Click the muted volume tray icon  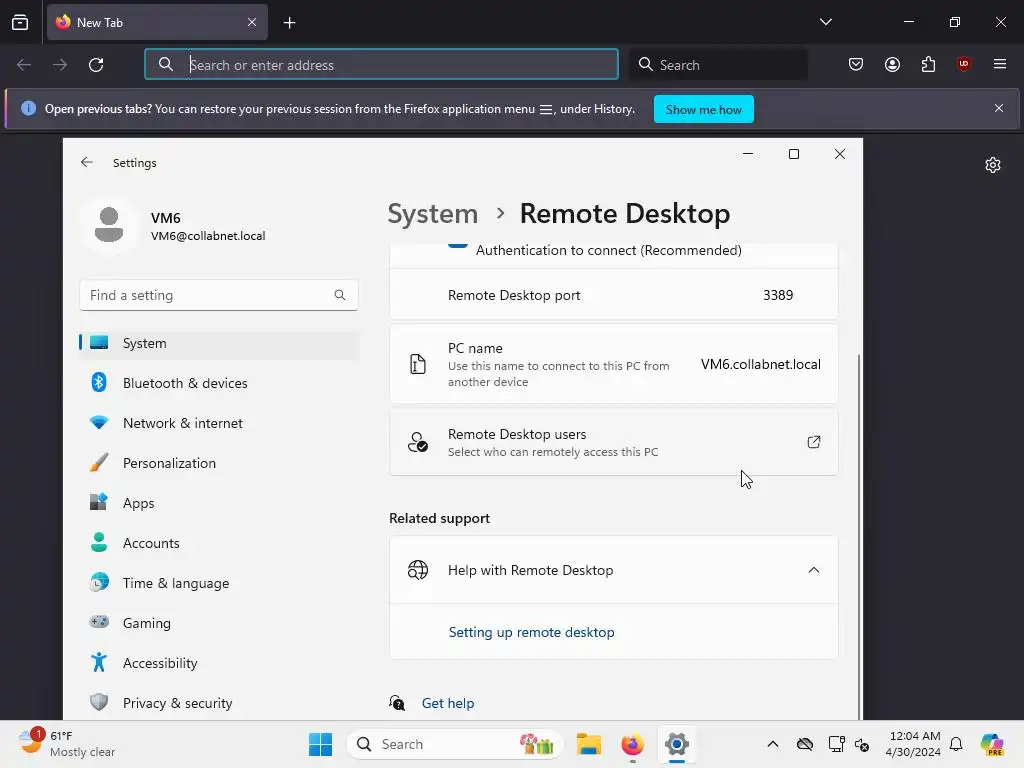click(862, 744)
